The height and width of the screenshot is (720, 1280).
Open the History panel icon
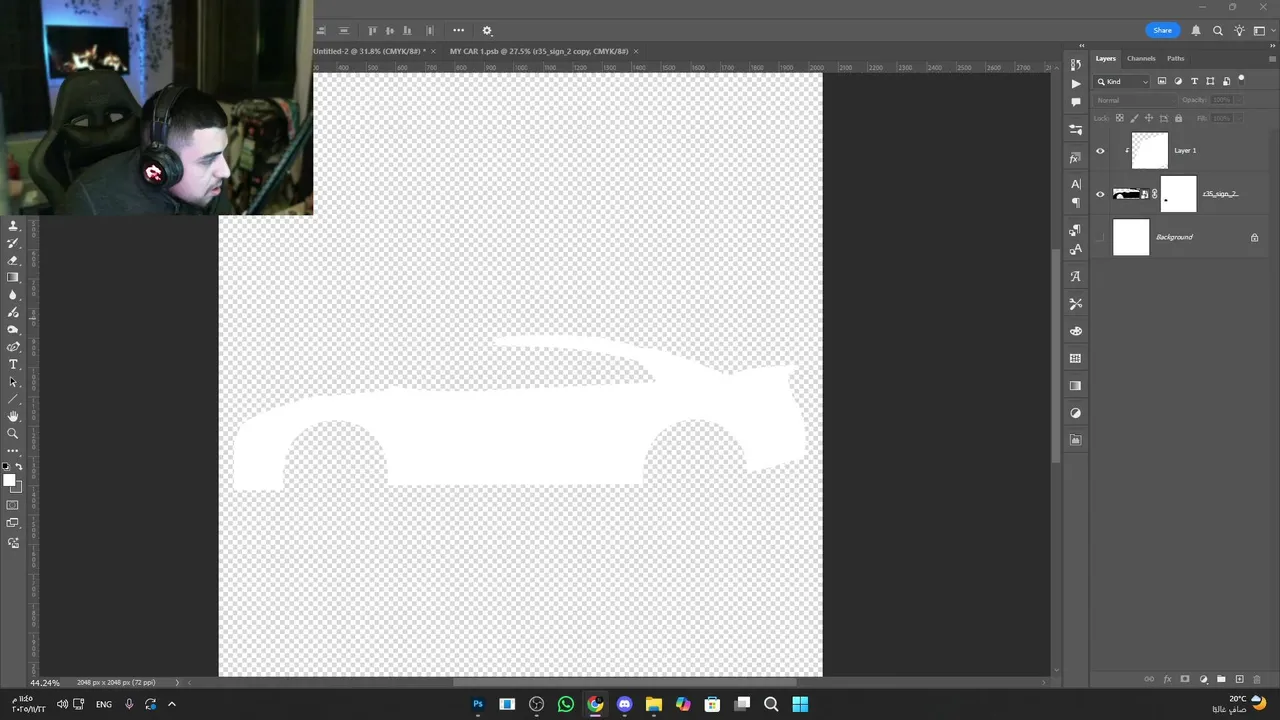point(1076,65)
